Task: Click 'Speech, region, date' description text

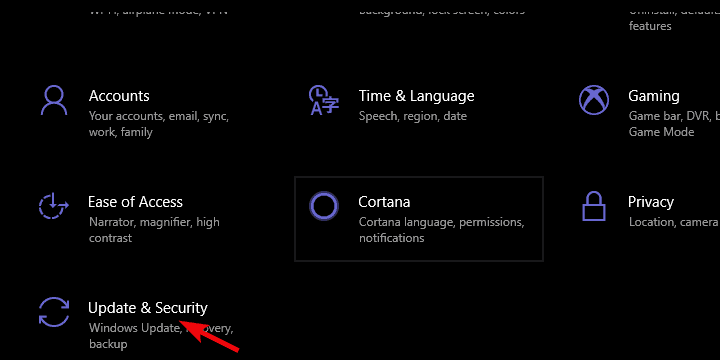Action: pos(413,116)
